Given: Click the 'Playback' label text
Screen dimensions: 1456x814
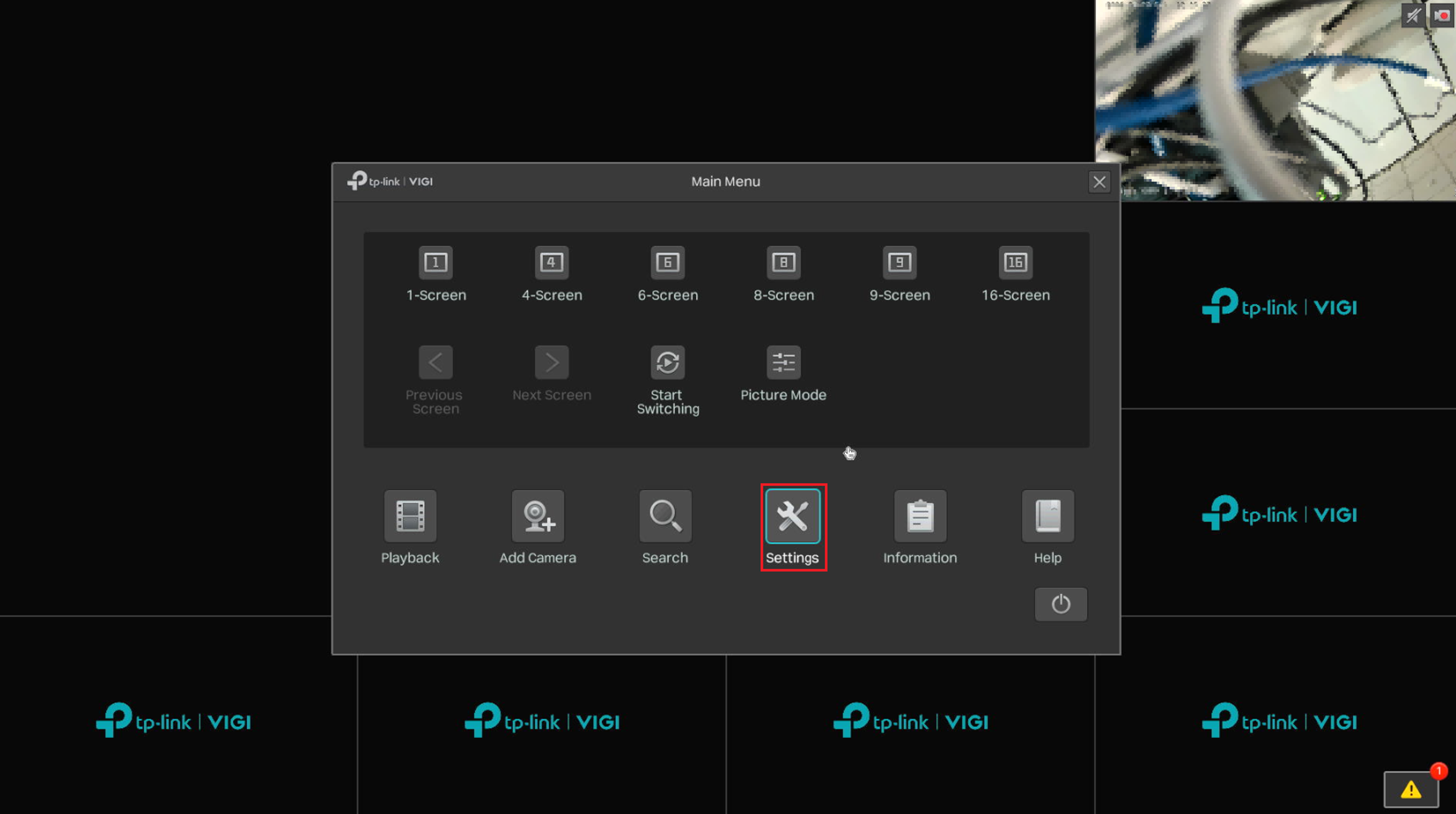Looking at the screenshot, I should (x=410, y=557).
